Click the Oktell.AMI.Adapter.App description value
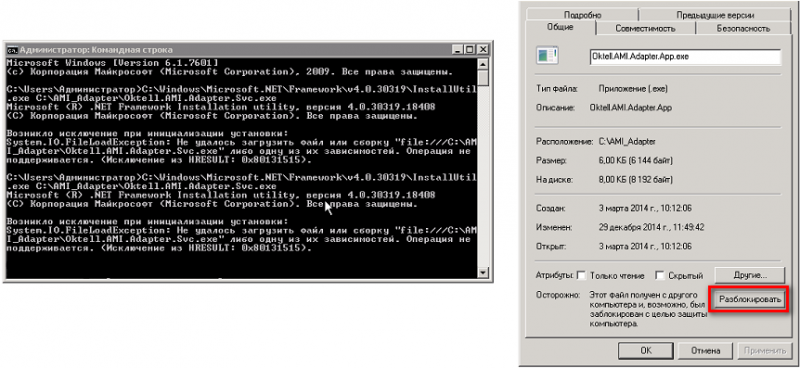 point(631,108)
